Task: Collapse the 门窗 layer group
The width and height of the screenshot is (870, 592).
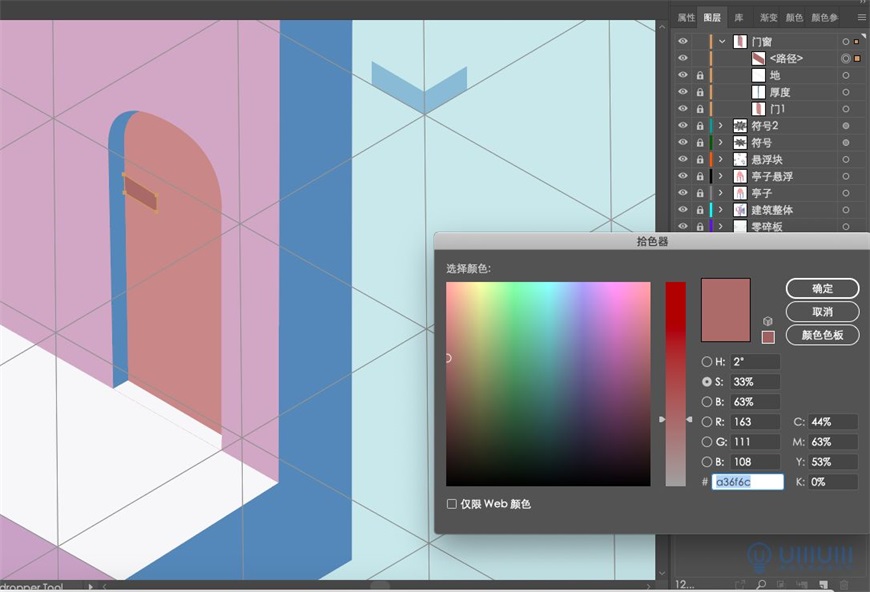Action: pyautogui.click(x=722, y=41)
